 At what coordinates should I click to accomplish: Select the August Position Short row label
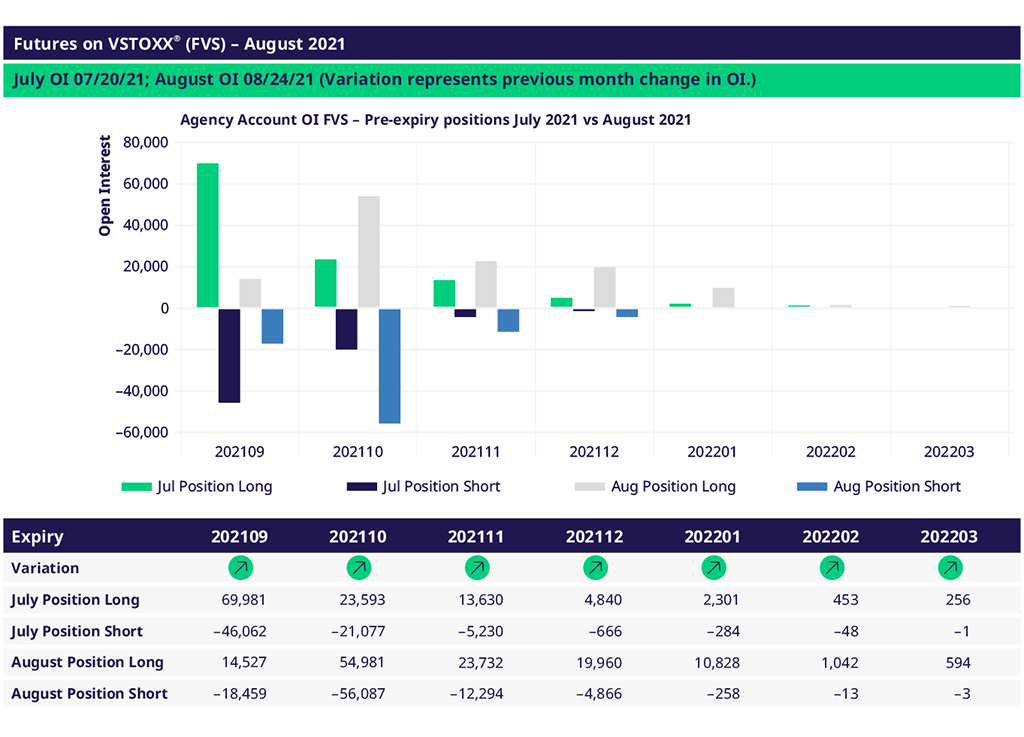(x=89, y=693)
